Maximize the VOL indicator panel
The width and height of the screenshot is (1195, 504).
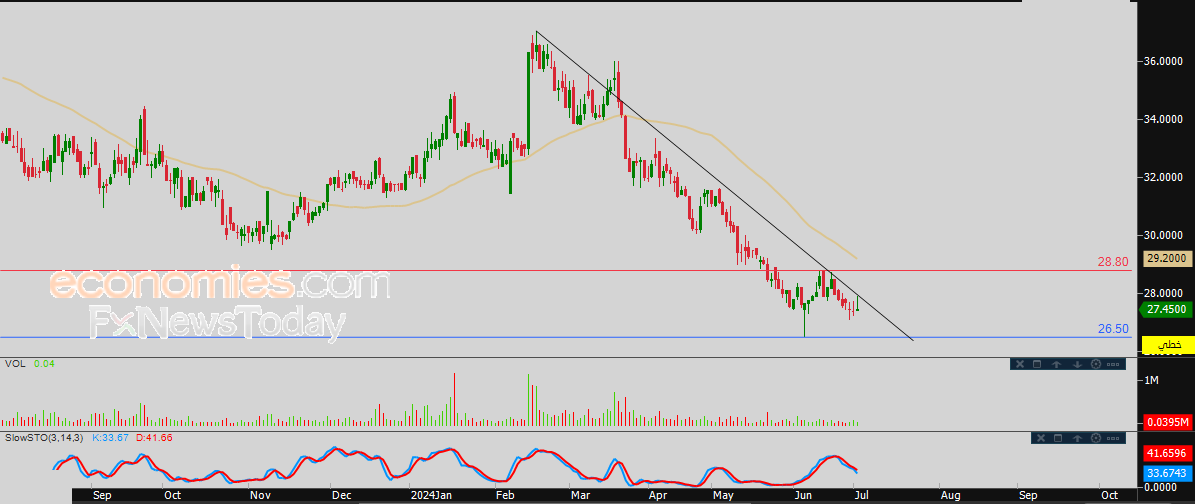click(1037, 364)
